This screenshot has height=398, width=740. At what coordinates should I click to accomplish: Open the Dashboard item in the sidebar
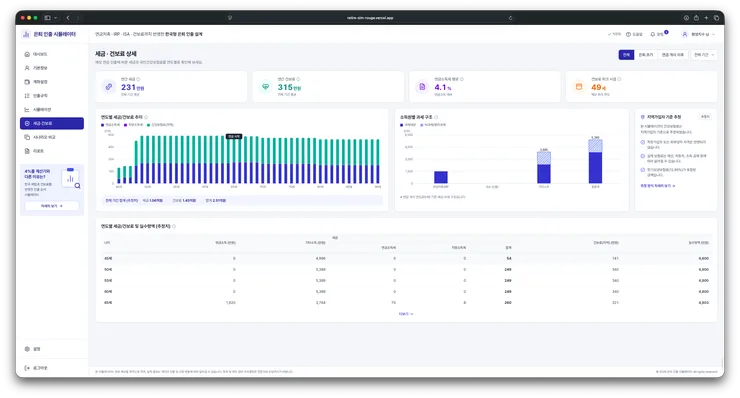[51, 54]
